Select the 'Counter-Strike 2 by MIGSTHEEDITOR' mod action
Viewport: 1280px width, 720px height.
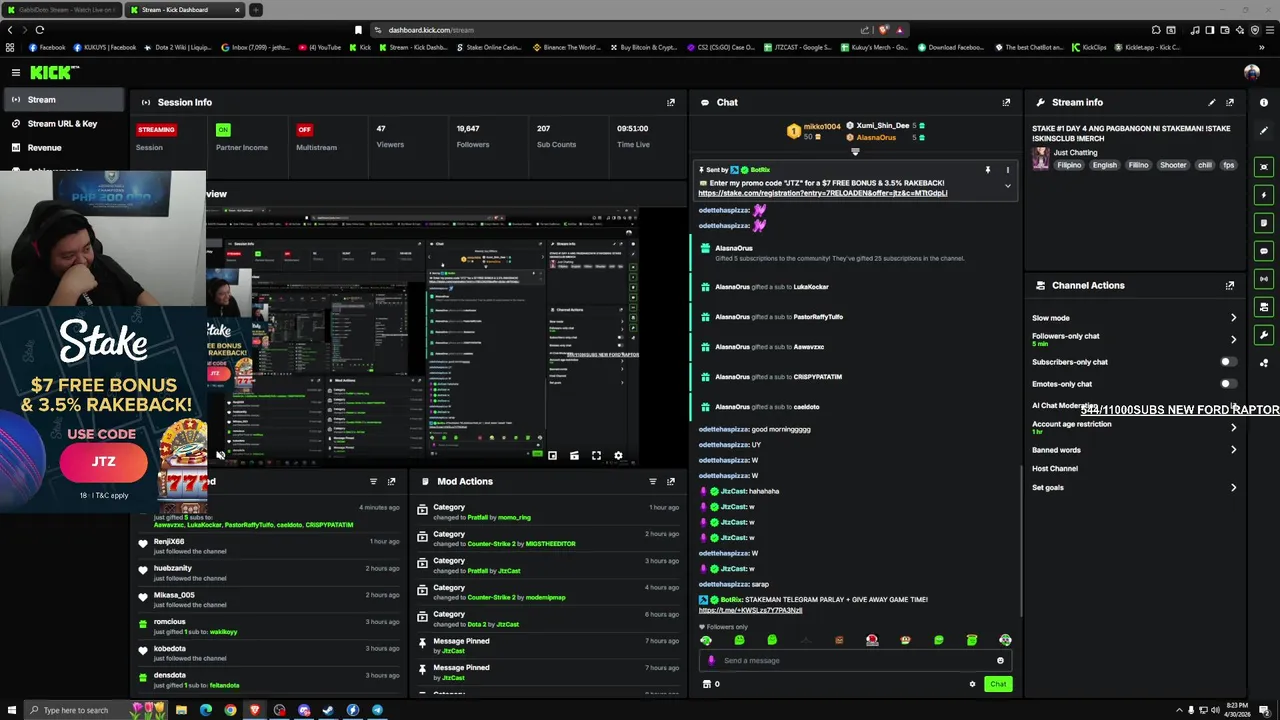[x=547, y=538]
